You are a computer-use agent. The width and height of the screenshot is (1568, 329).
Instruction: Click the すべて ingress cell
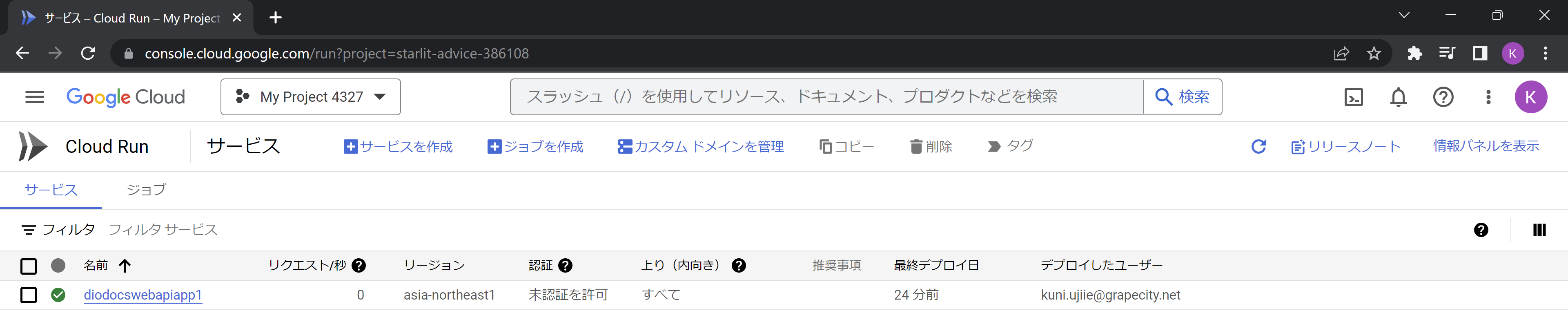pyautogui.click(x=661, y=295)
